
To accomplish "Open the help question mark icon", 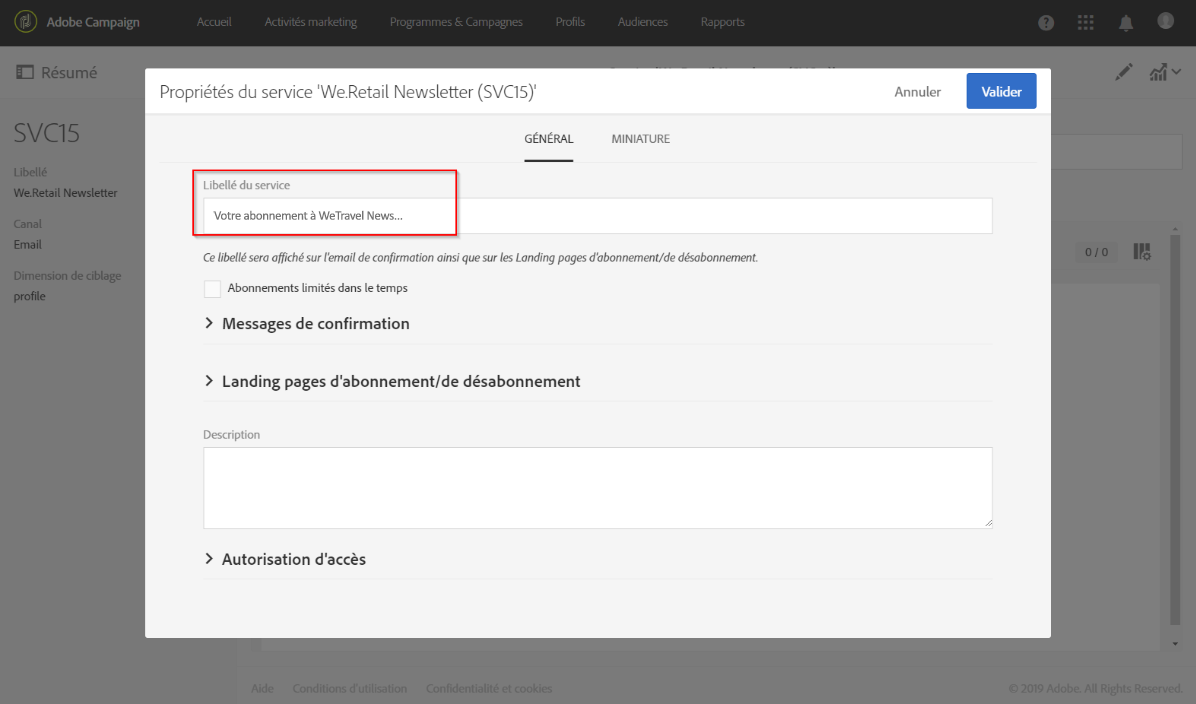I will [1046, 23].
